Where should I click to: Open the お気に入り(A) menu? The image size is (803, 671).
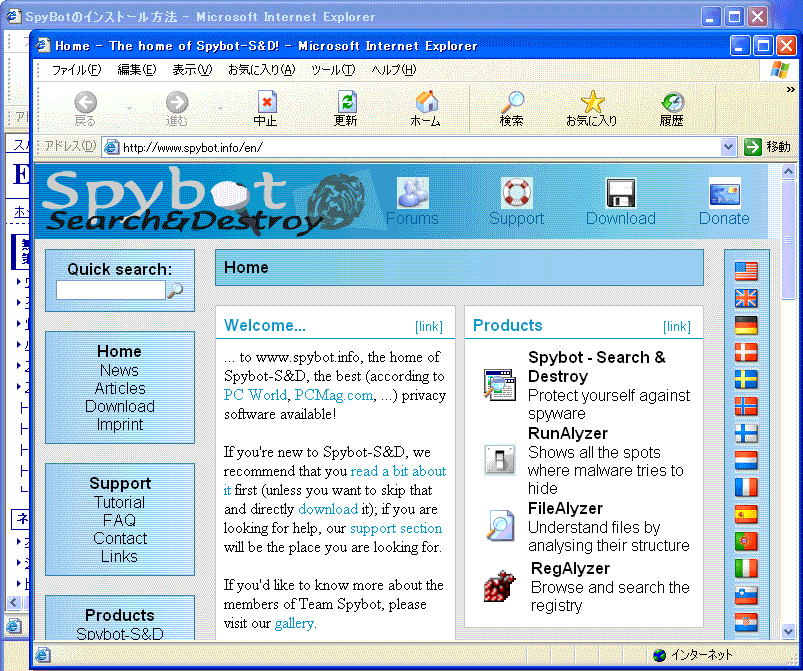click(x=262, y=70)
